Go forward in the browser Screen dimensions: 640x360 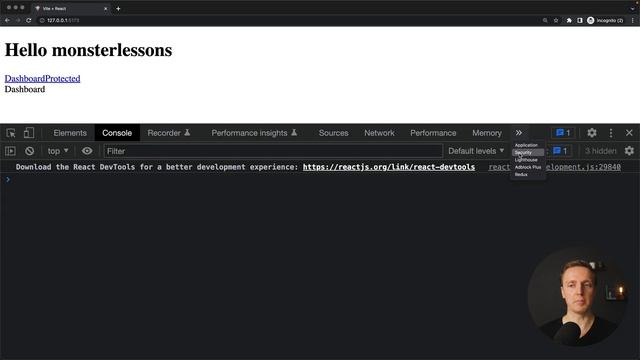click(18, 20)
